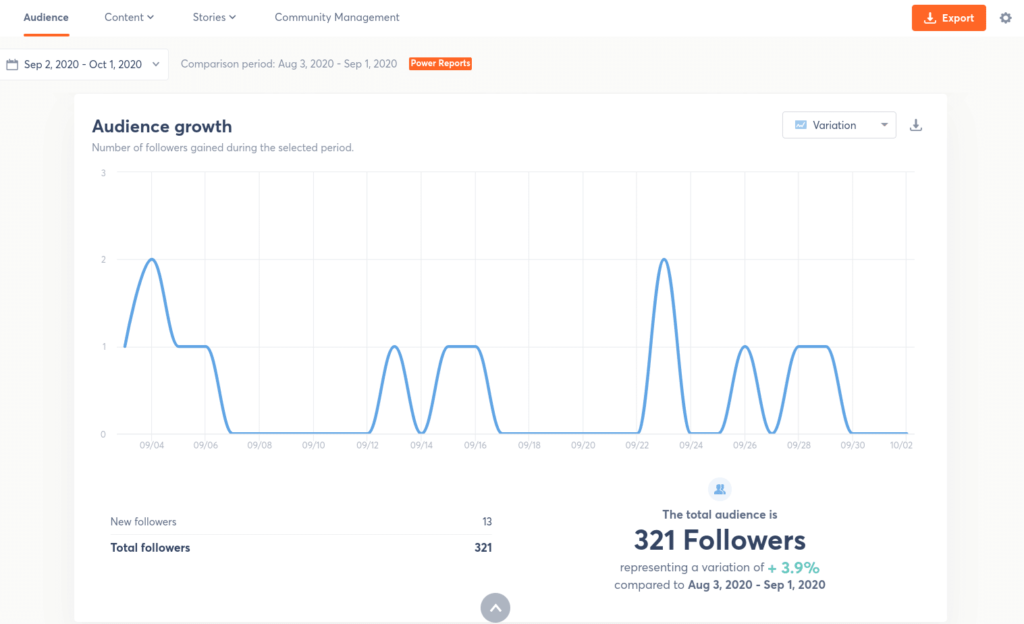Click the 09/04 peak on the graph line
Image resolution: width=1024 pixels, height=624 pixels.
coord(152,260)
